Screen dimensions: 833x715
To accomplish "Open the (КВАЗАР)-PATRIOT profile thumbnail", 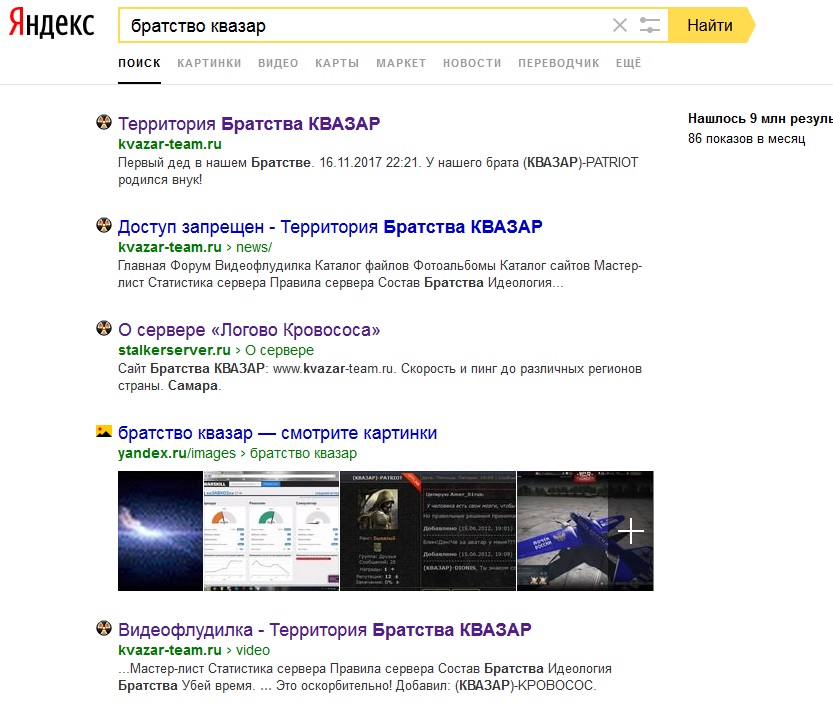I will click(x=428, y=531).
